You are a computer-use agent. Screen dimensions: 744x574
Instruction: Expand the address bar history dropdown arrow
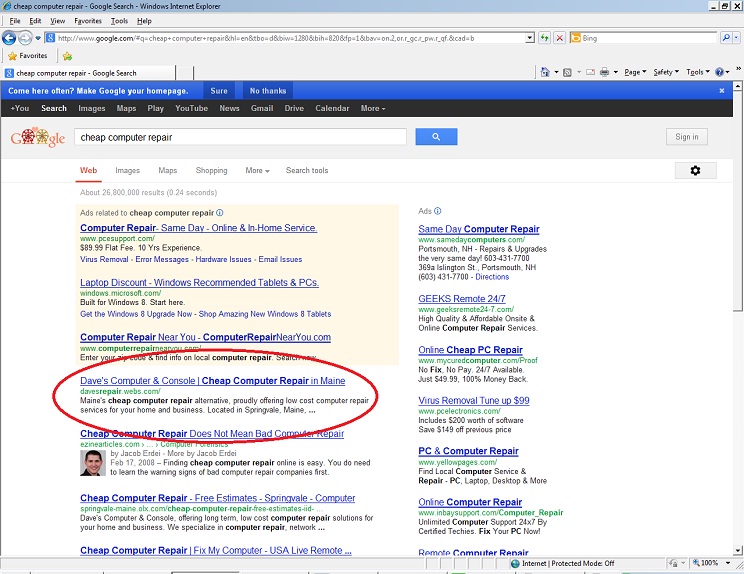[x=530, y=38]
